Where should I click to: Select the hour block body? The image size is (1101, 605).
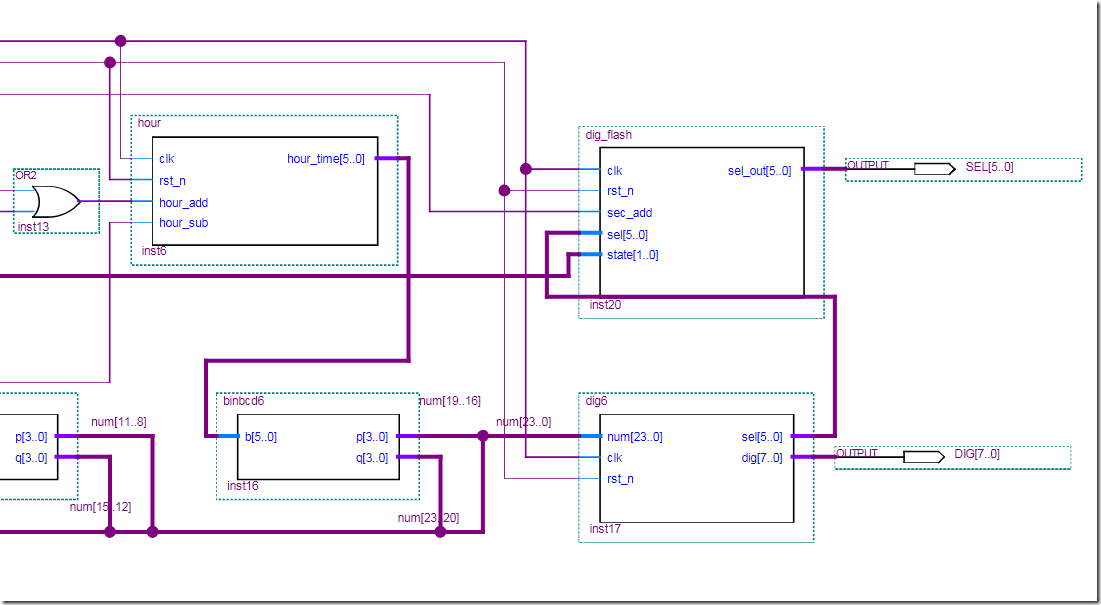tap(265, 191)
